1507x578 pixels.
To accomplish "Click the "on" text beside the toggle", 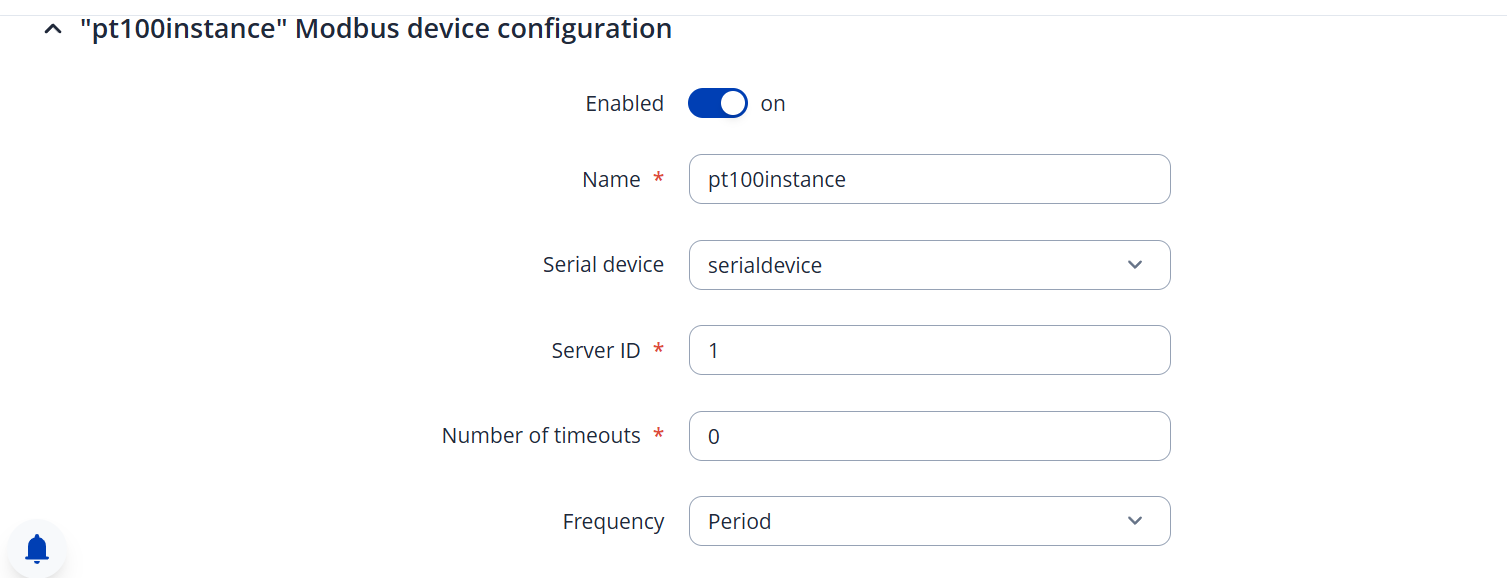I will pos(773,104).
